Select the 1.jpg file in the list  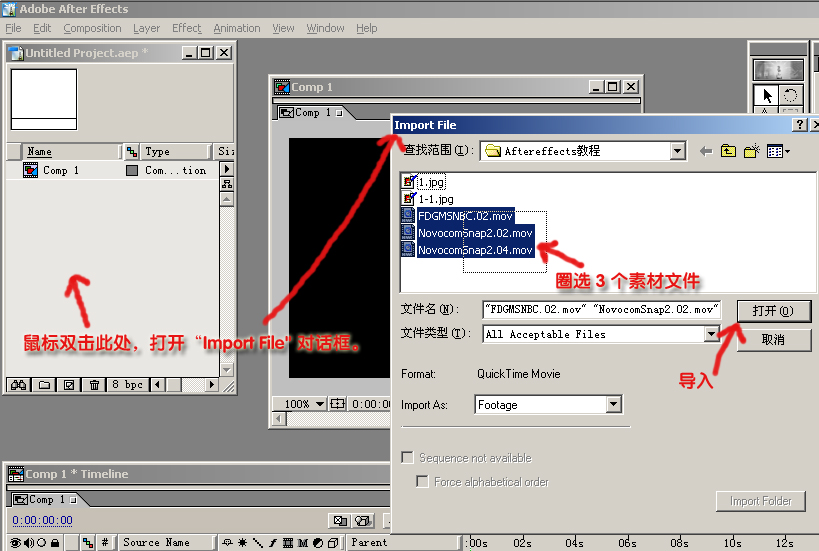tap(431, 182)
